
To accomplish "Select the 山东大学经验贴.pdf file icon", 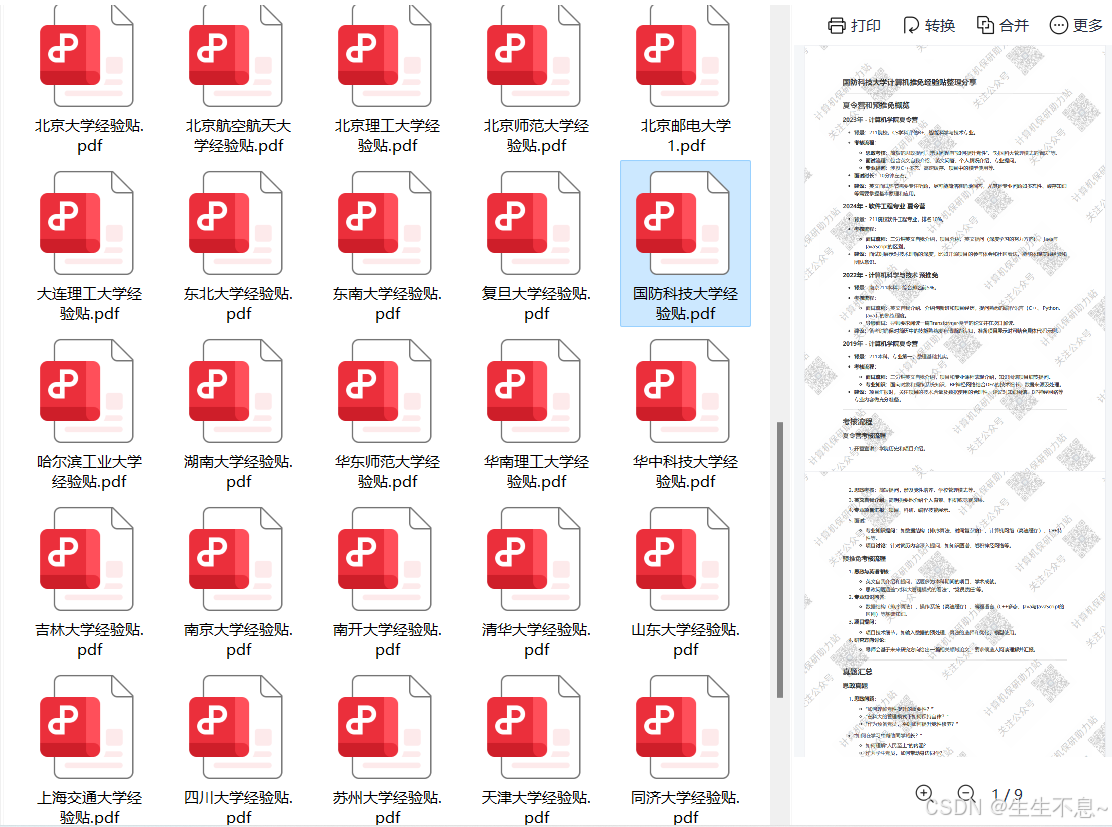I will (682, 559).
